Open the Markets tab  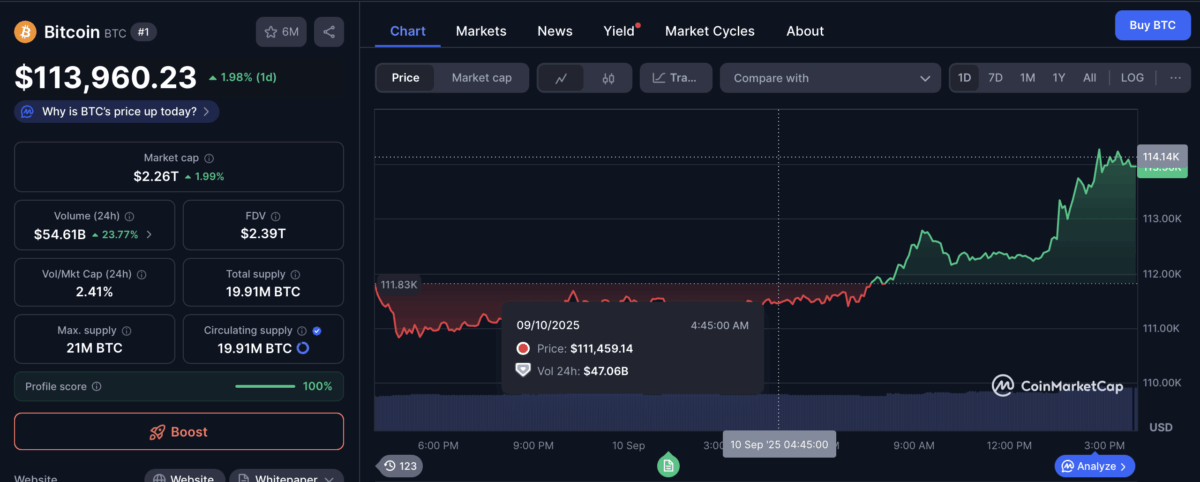click(x=481, y=31)
